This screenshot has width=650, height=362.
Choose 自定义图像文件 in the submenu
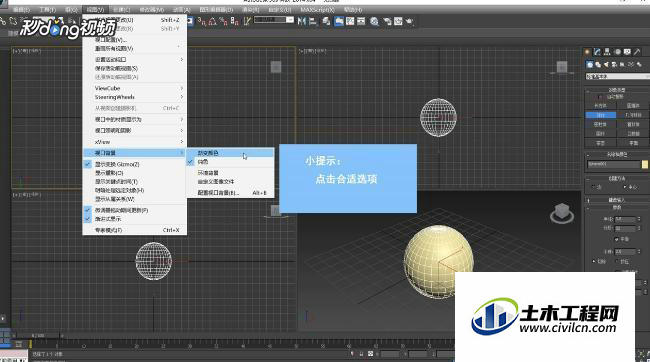coord(230,182)
